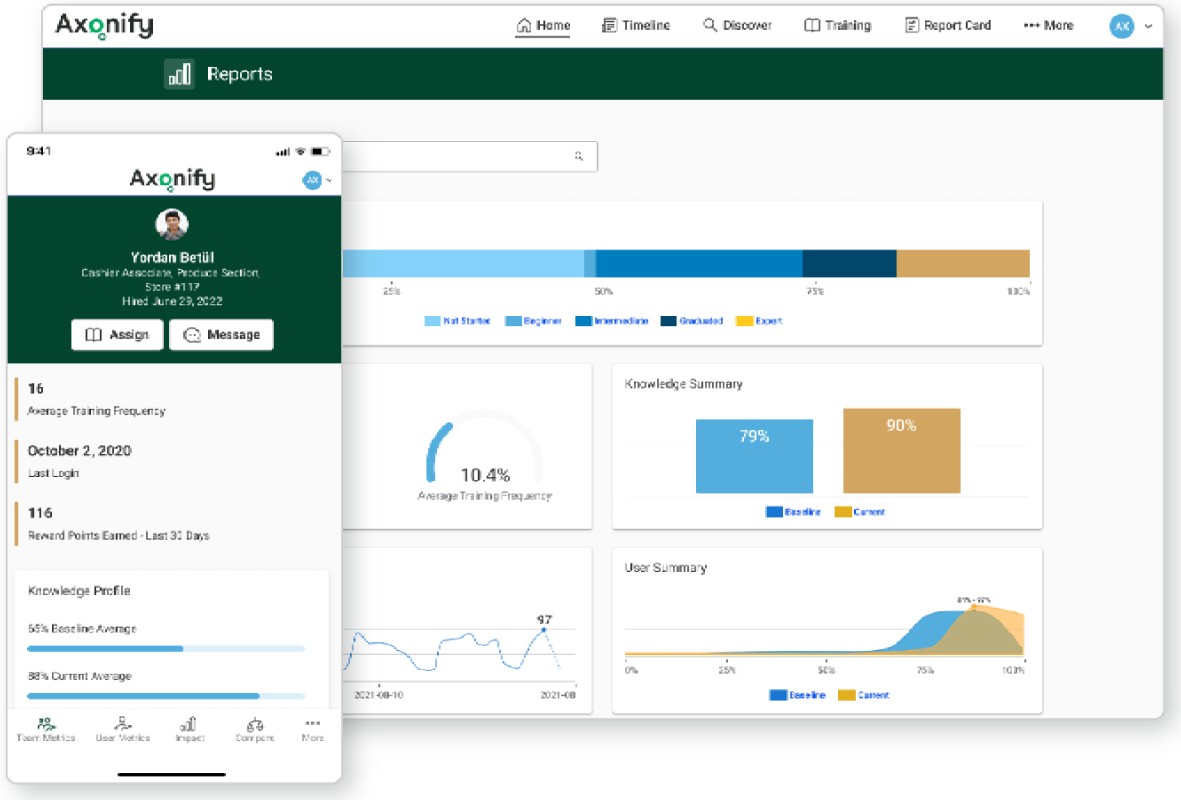Open the Timeline nav item

tap(636, 26)
